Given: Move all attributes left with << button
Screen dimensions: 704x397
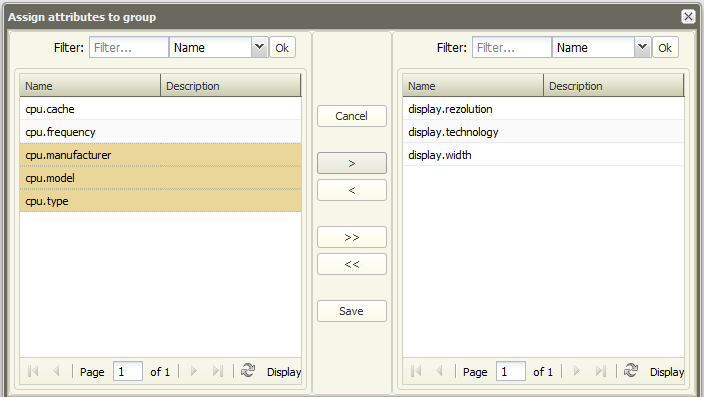Looking at the screenshot, I should [352, 264].
